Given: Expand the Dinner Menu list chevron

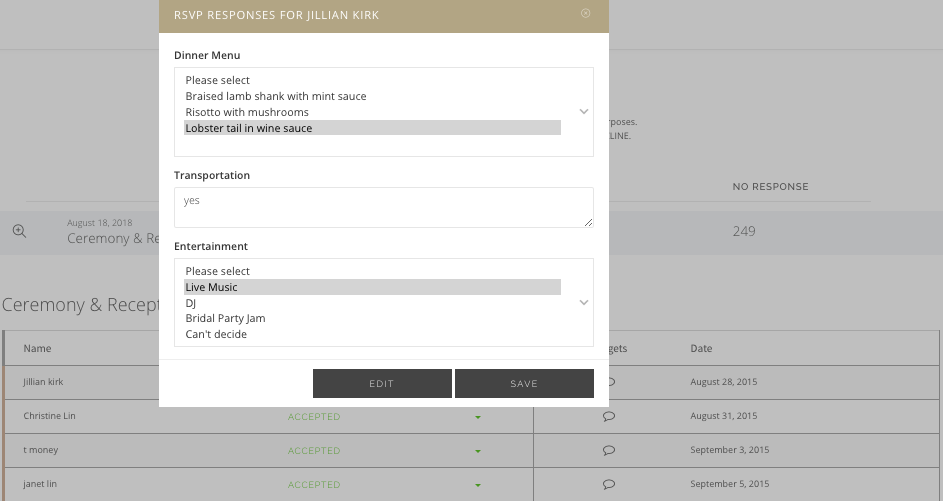Looking at the screenshot, I should tap(584, 112).
